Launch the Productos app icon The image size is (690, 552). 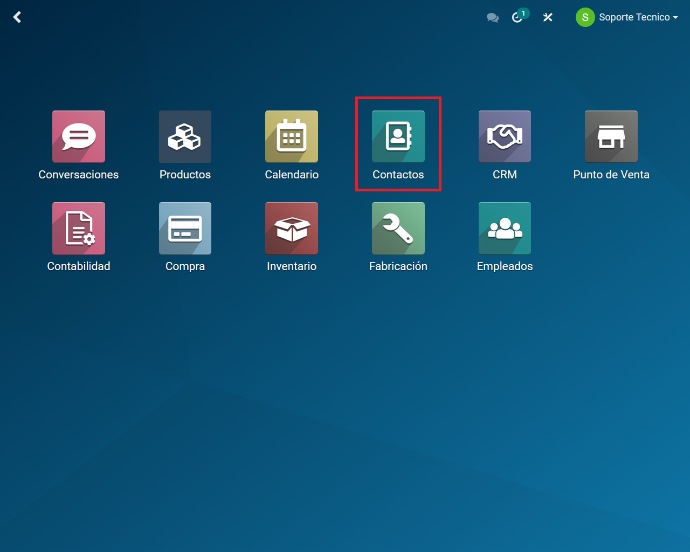[x=185, y=137]
